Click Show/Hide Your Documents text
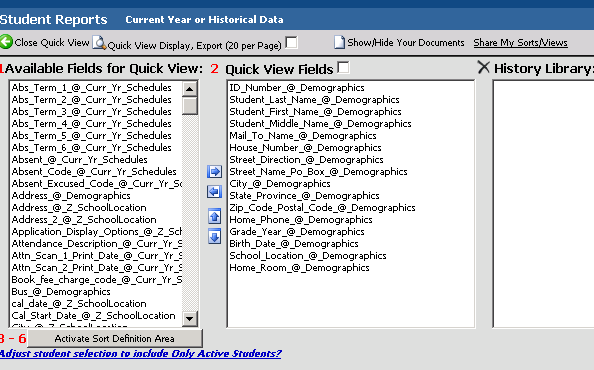The width and height of the screenshot is (594, 370). pyautogui.click(x=406, y=42)
